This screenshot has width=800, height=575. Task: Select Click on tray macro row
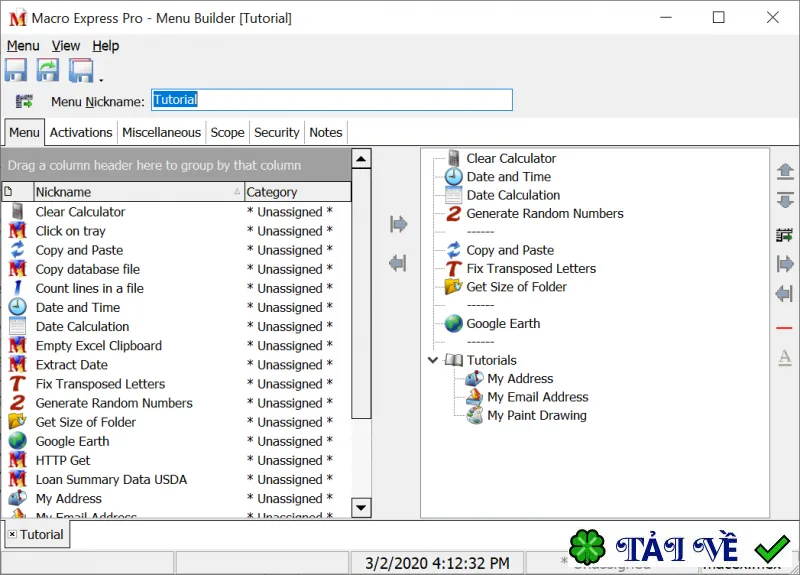coord(177,231)
